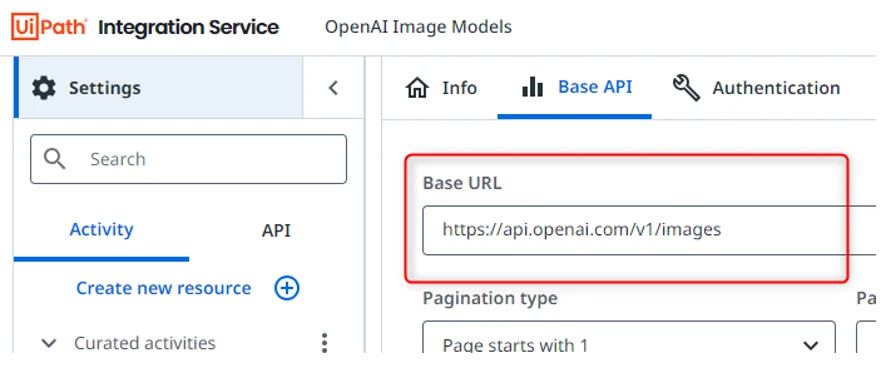
Task: Click the Settings label in sidebar
Action: [x=105, y=88]
